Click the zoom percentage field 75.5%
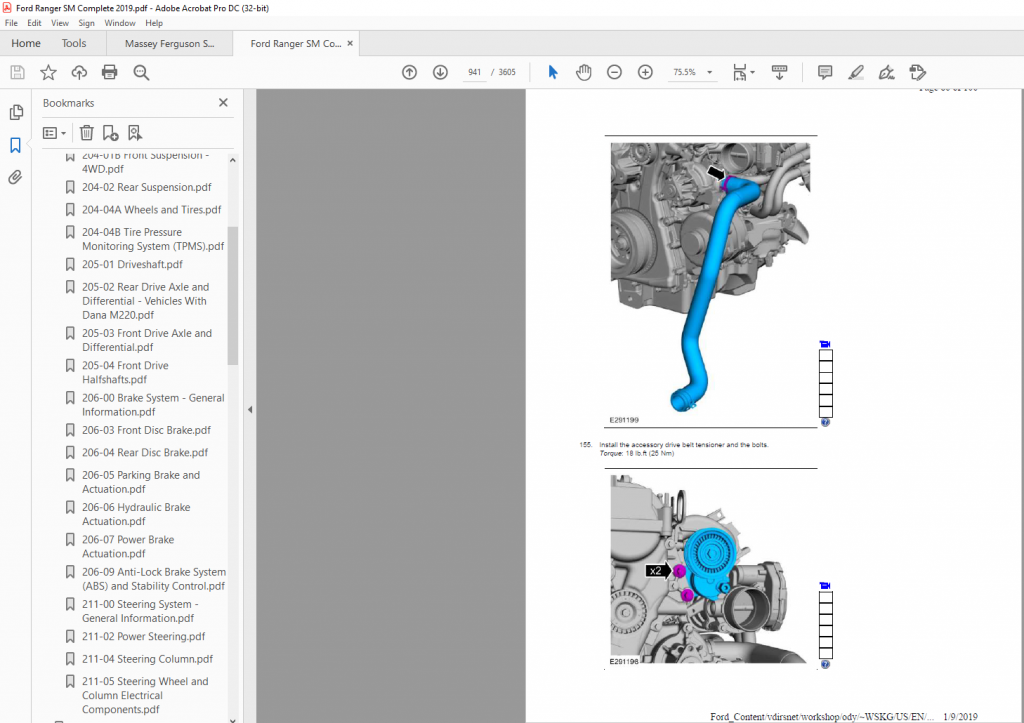This screenshot has height=723, width=1024. [684, 72]
